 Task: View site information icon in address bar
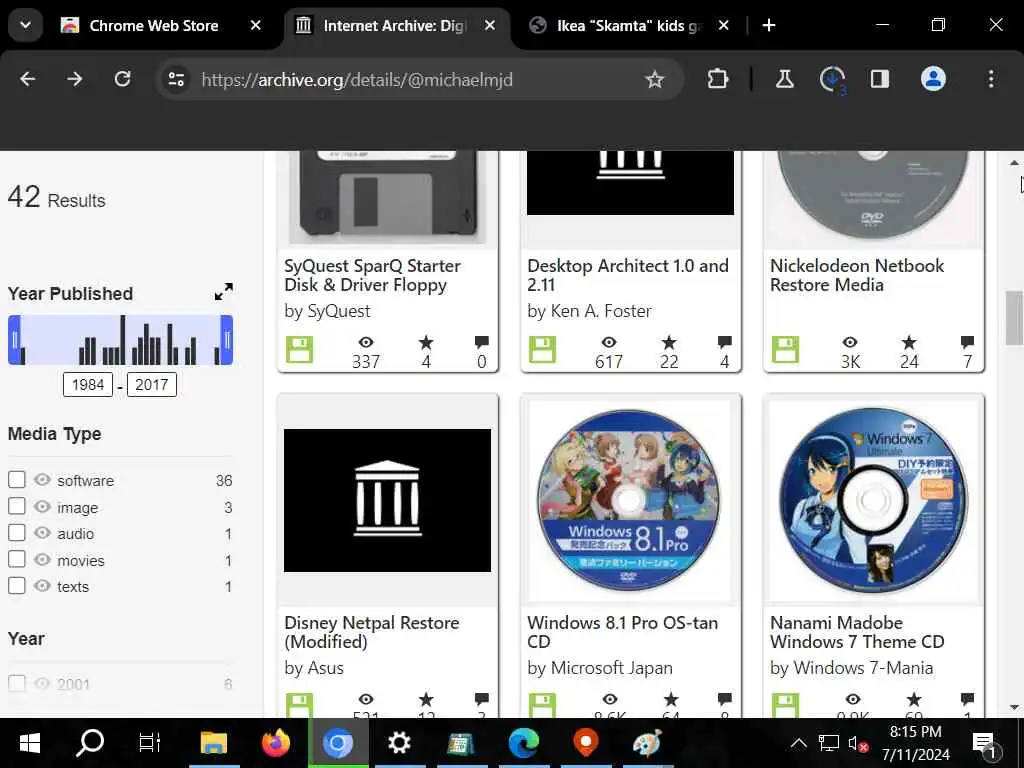tap(176, 80)
